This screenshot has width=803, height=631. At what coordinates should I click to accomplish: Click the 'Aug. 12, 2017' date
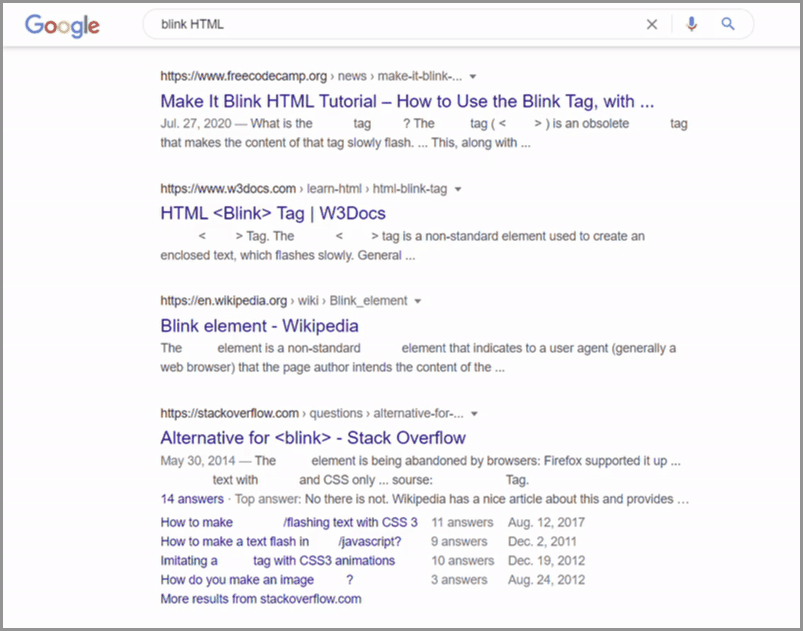[x=546, y=522]
